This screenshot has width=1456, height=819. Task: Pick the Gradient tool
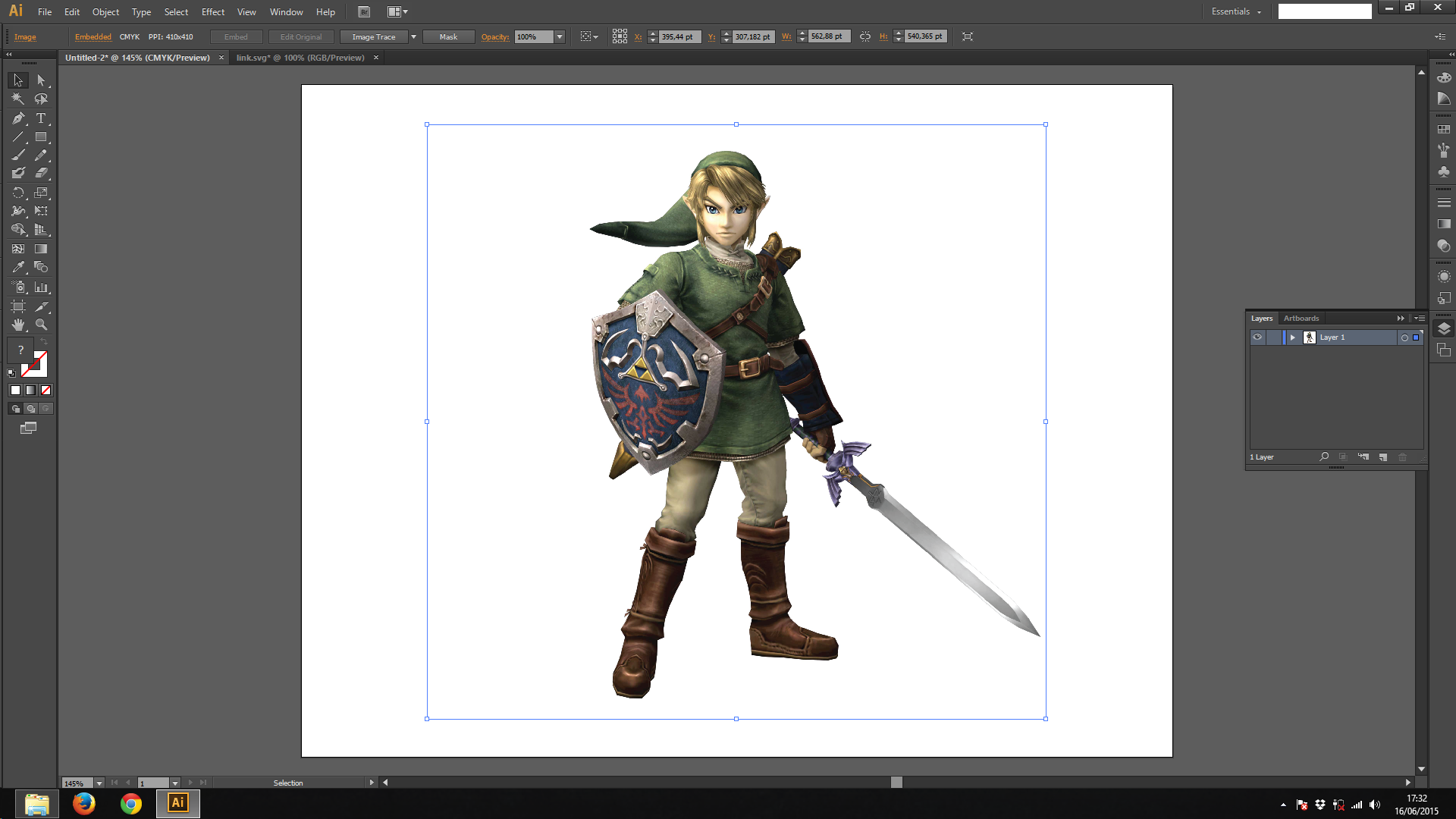[42, 249]
